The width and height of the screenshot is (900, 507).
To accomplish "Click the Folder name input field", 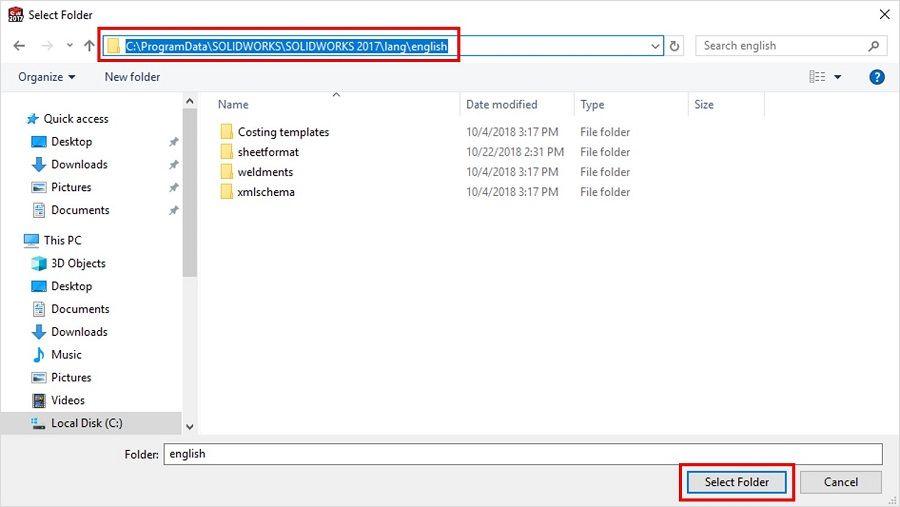I will click(522, 454).
